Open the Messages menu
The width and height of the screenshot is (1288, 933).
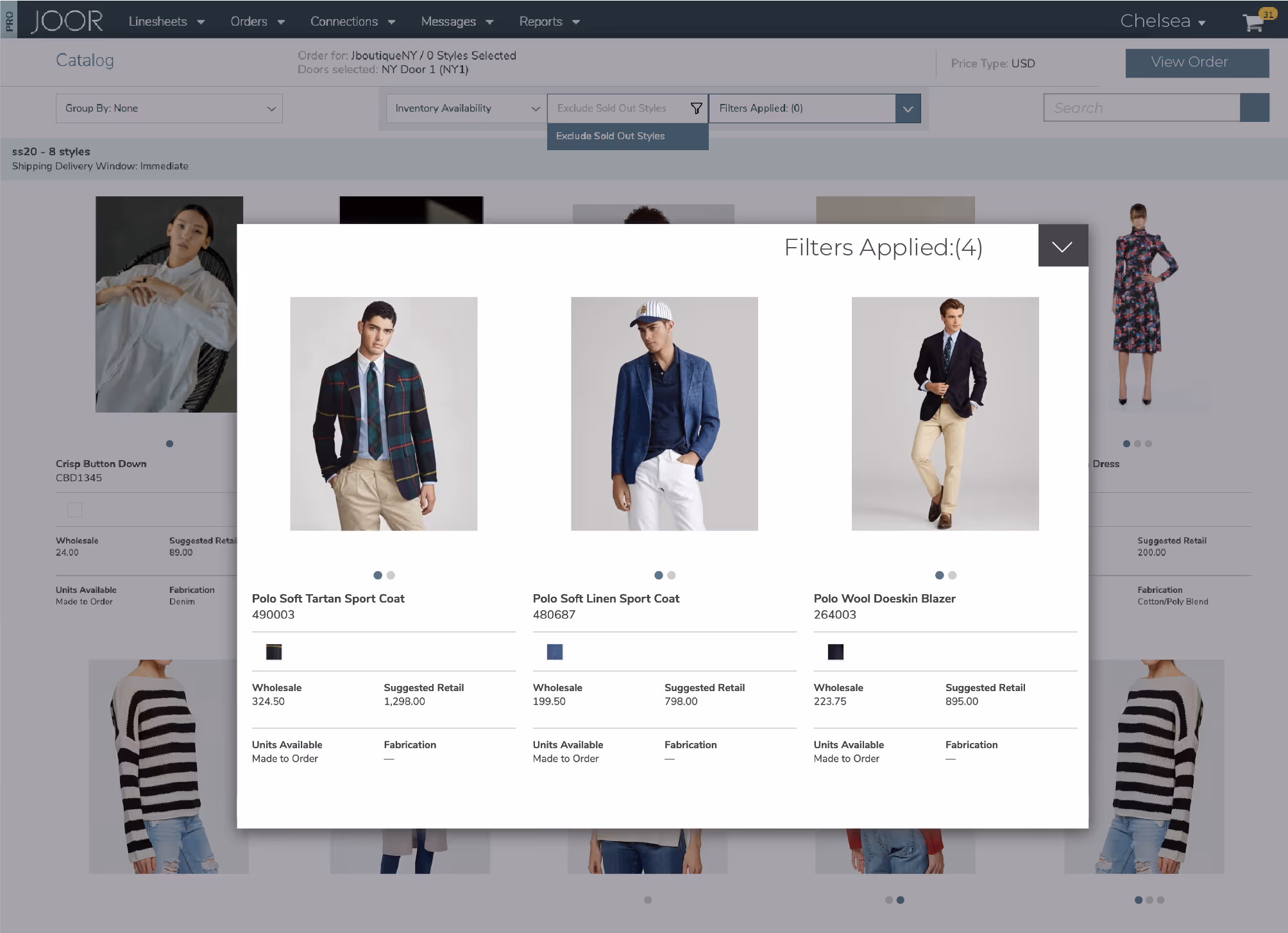coord(457,21)
